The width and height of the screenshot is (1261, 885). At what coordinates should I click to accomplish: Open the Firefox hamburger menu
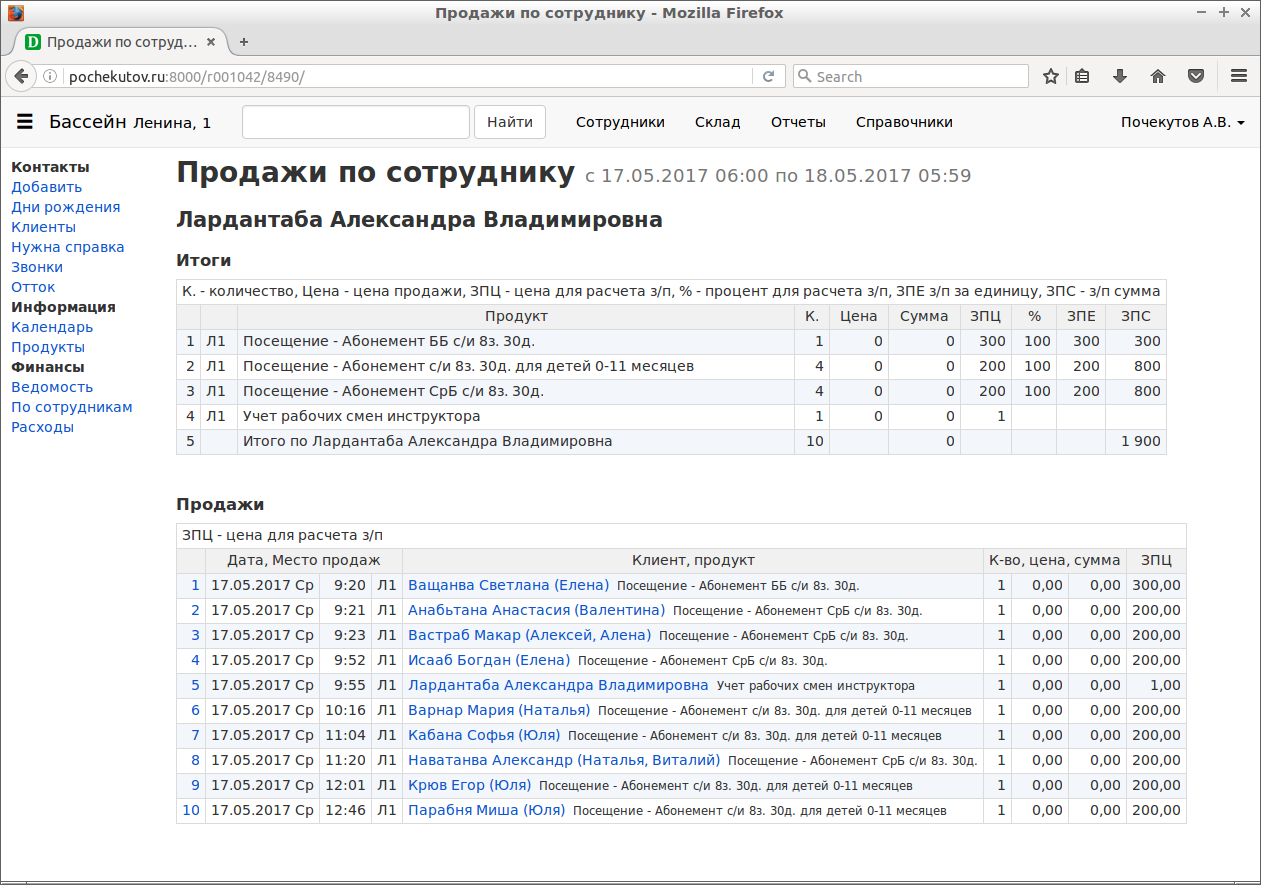(x=1238, y=77)
